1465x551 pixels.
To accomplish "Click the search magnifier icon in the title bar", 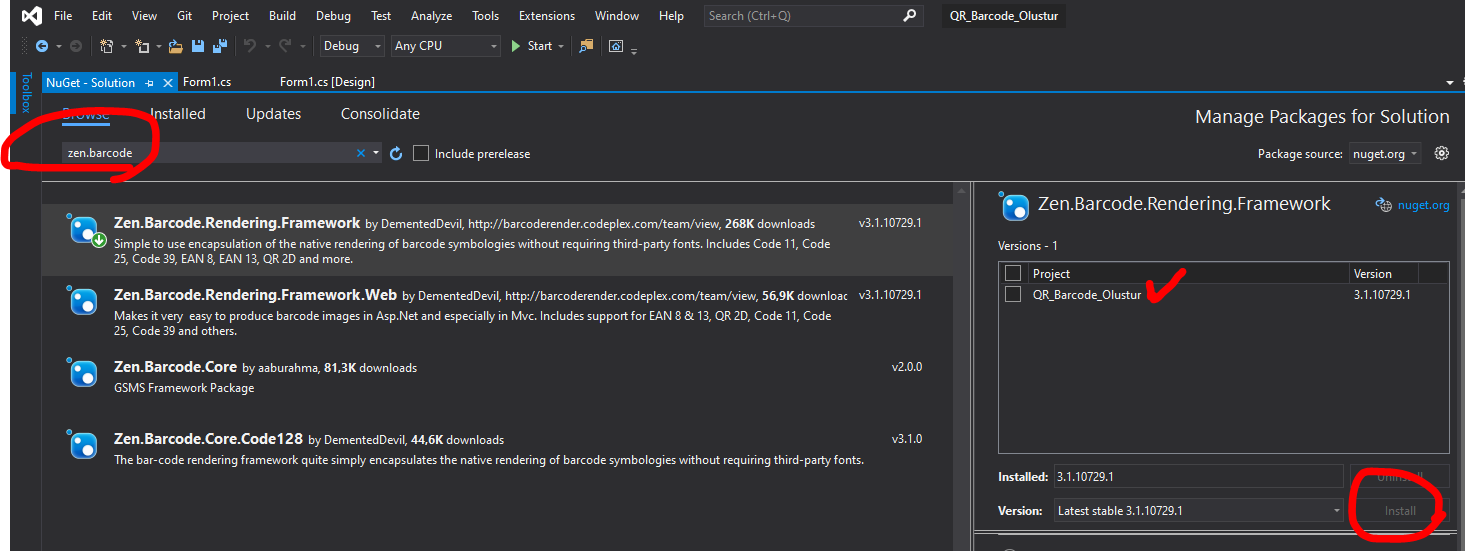I will [909, 15].
